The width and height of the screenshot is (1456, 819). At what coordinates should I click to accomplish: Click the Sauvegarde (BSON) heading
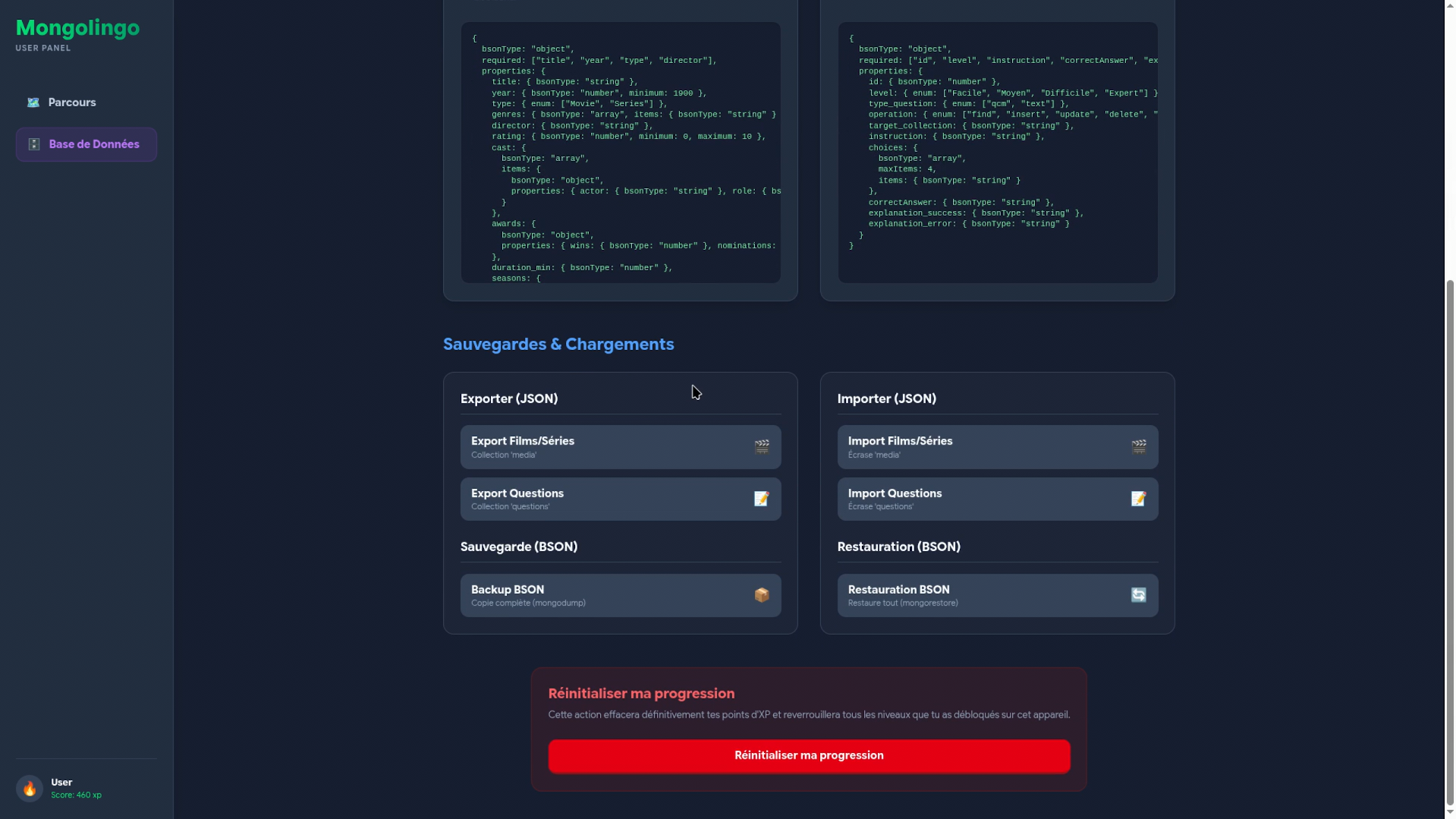[519, 547]
